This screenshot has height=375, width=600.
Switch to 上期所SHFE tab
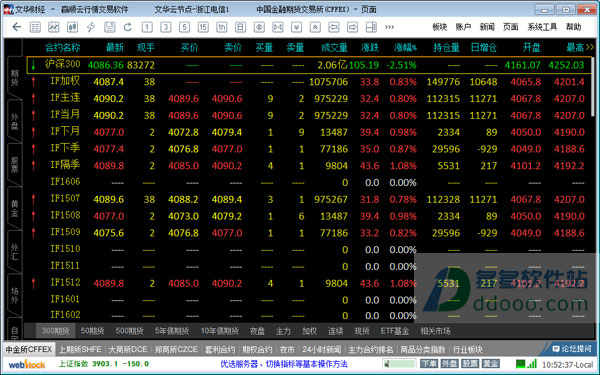[80, 349]
